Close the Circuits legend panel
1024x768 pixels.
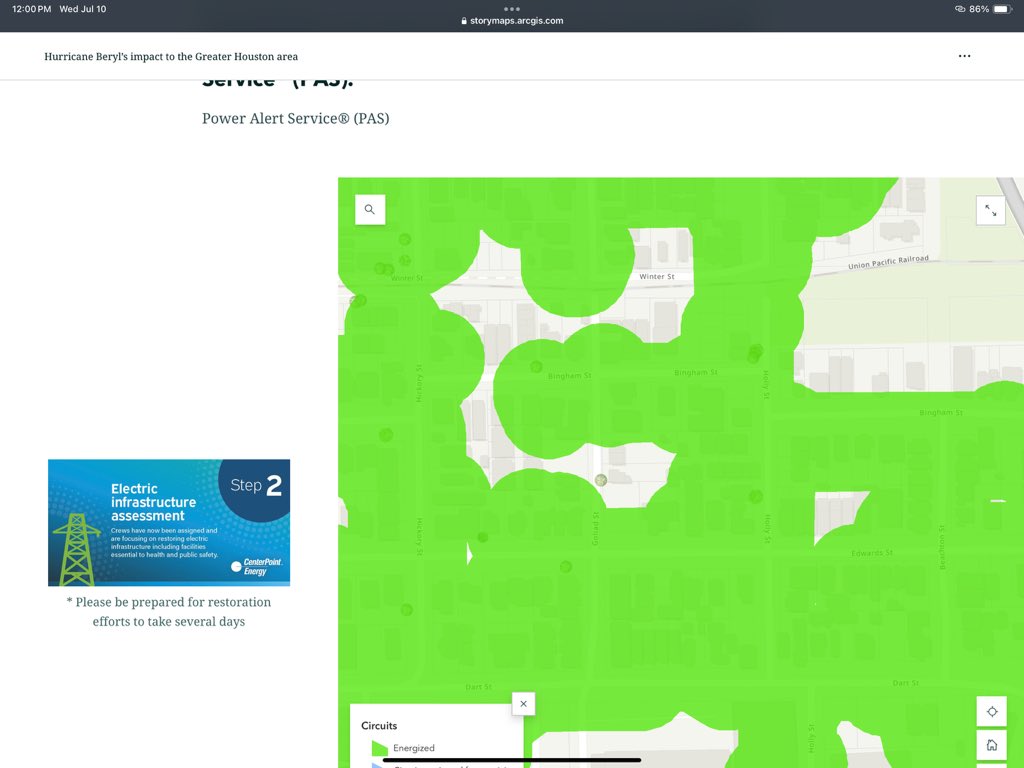click(x=523, y=704)
